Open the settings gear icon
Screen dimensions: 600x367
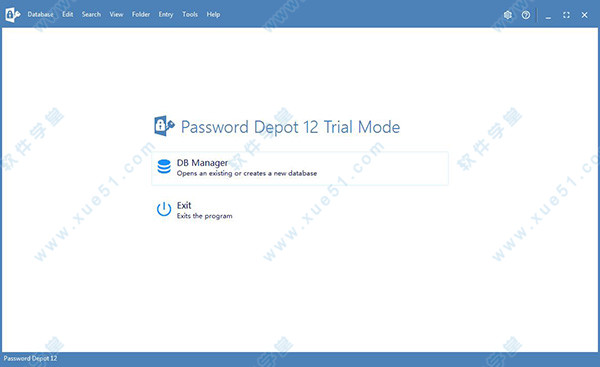pos(508,15)
